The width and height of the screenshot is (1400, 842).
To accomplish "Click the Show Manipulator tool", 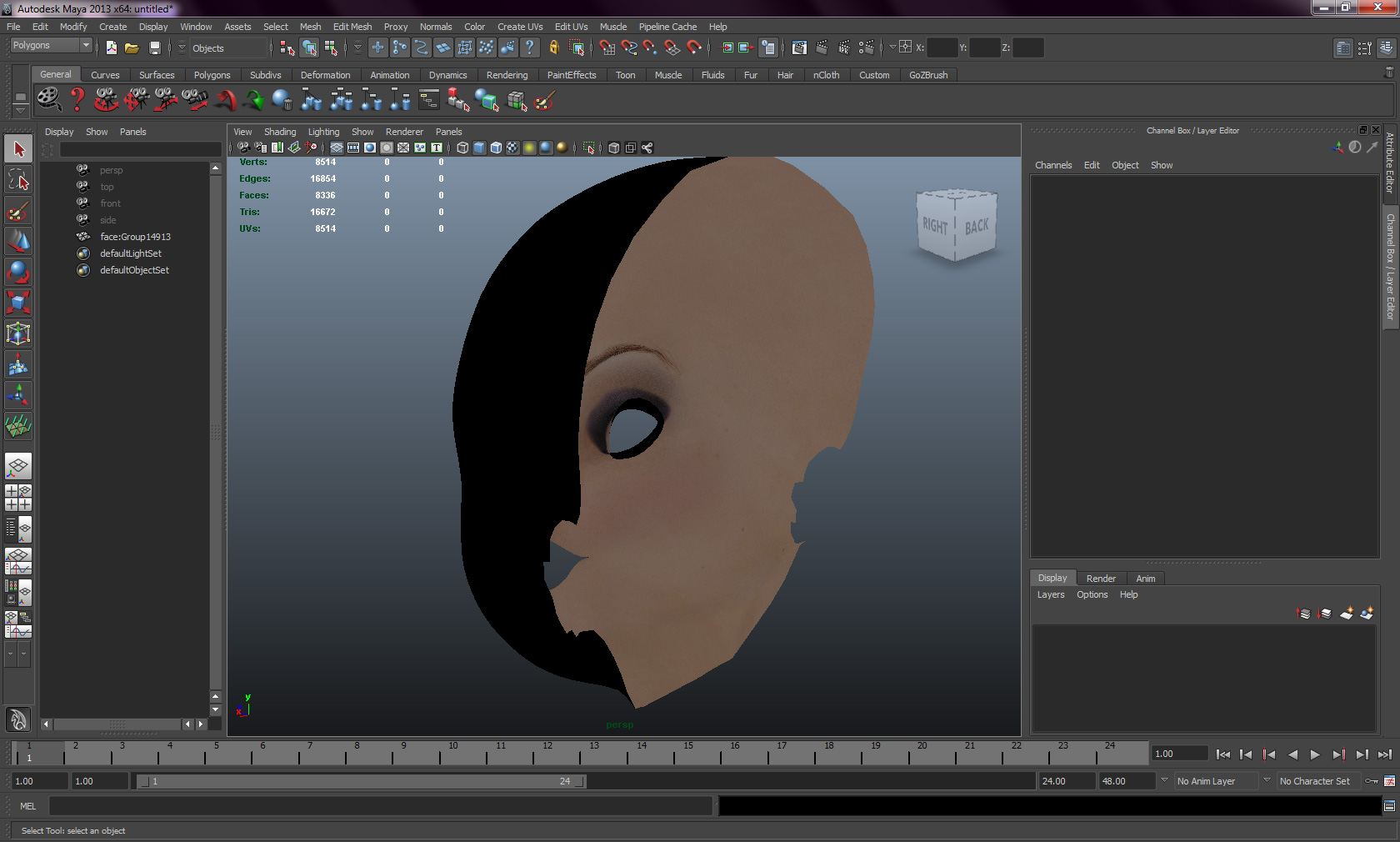I will 18,396.
